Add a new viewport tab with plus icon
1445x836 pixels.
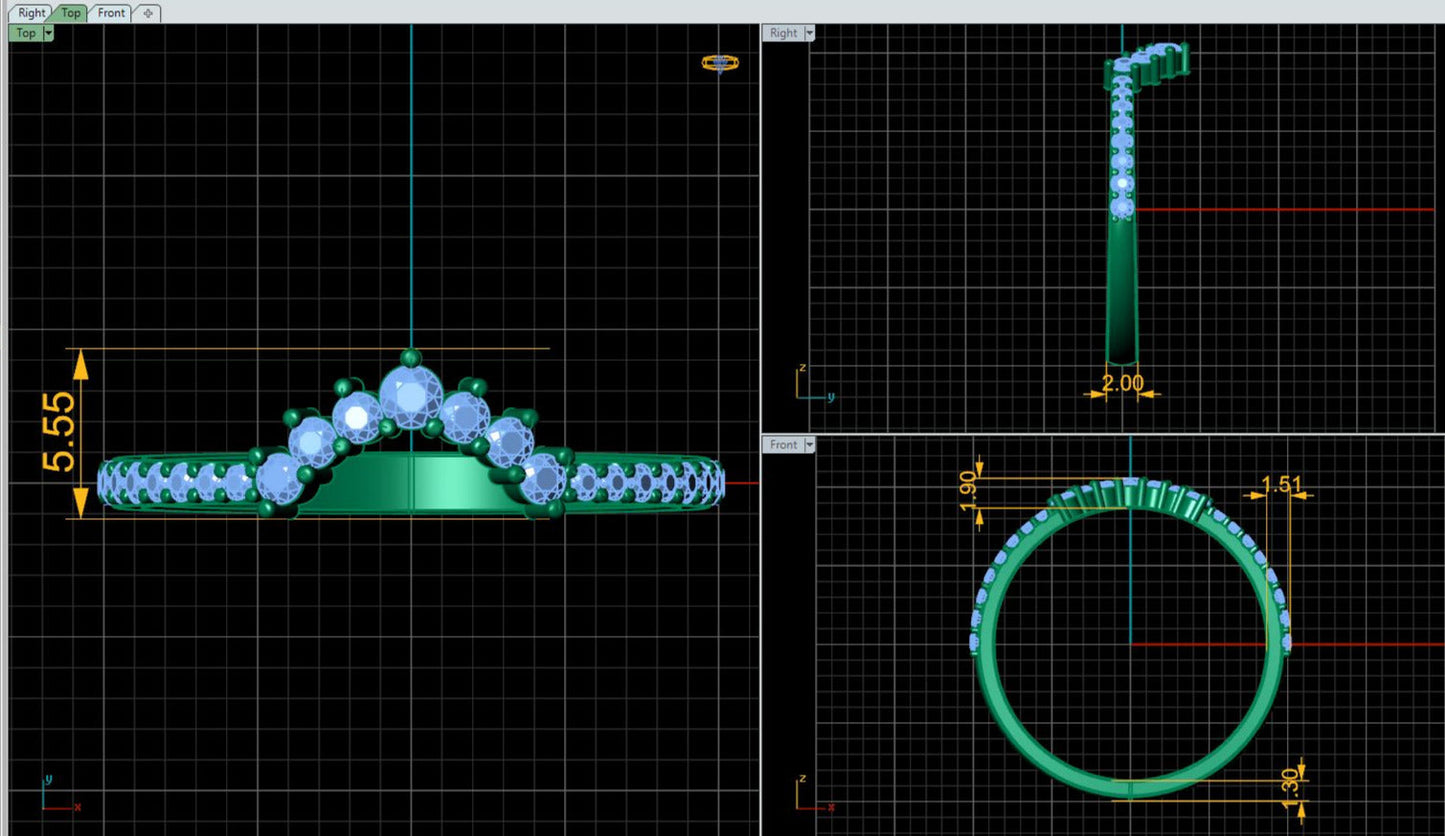148,13
